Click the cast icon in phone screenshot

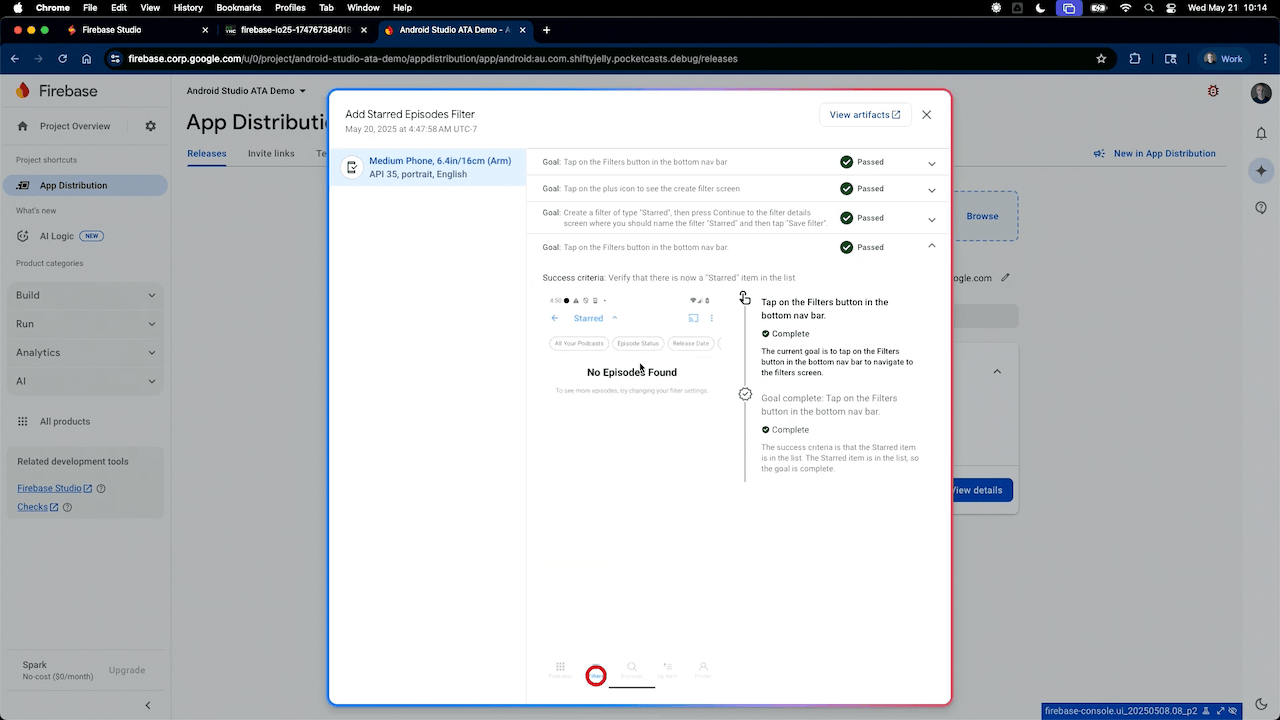[693, 318]
